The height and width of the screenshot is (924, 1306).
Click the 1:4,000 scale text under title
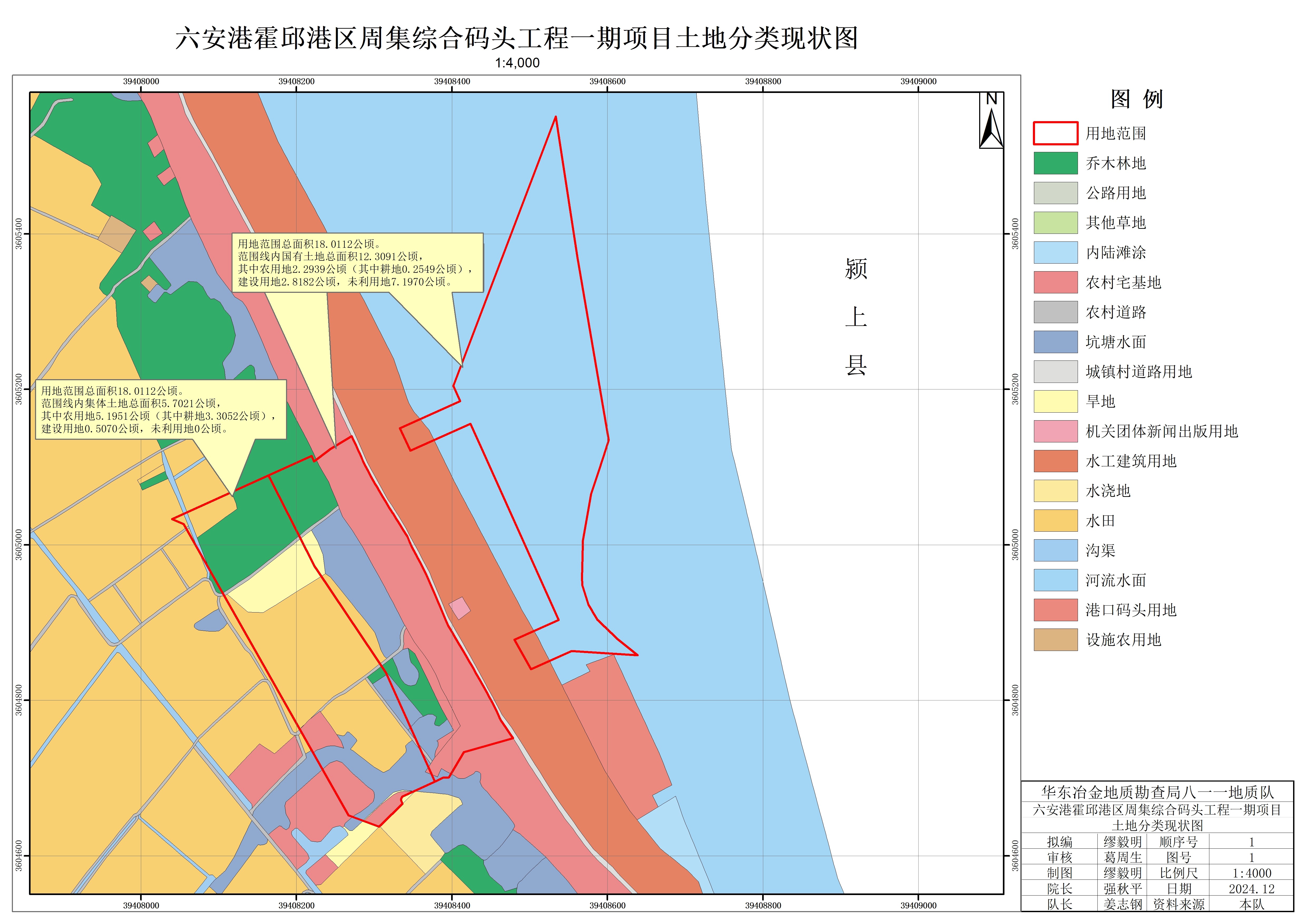(x=517, y=63)
